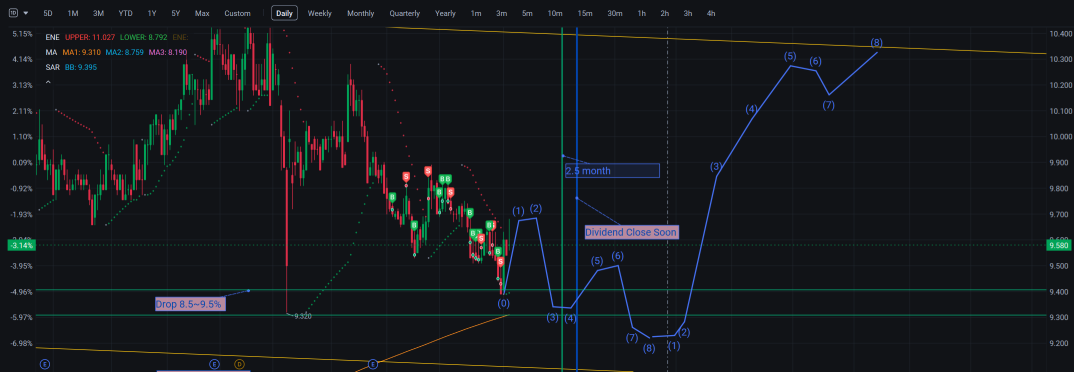Screen dimensions: 1074x372
Task: Choose the 1h interval
Action: [x=641, y=13]
